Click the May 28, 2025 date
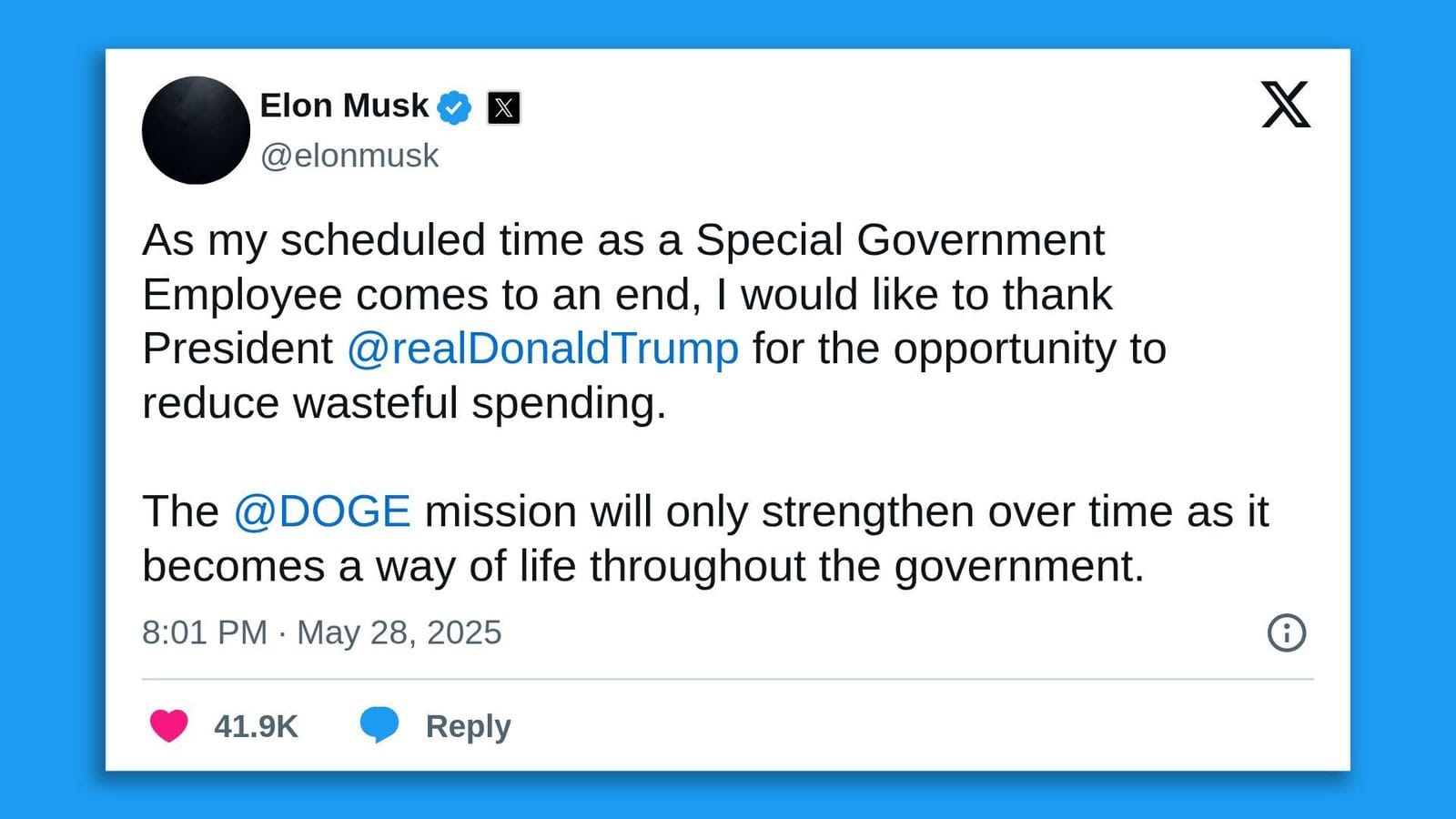The height and width of the screenshot is (819, 1456). pos(399,632)
